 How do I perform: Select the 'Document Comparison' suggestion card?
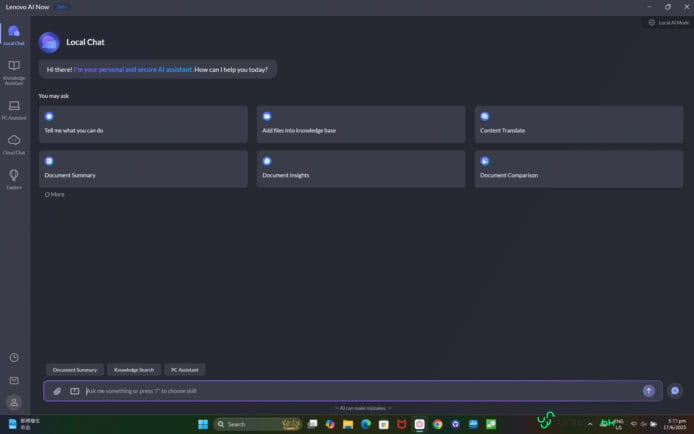tap(579, 169)
